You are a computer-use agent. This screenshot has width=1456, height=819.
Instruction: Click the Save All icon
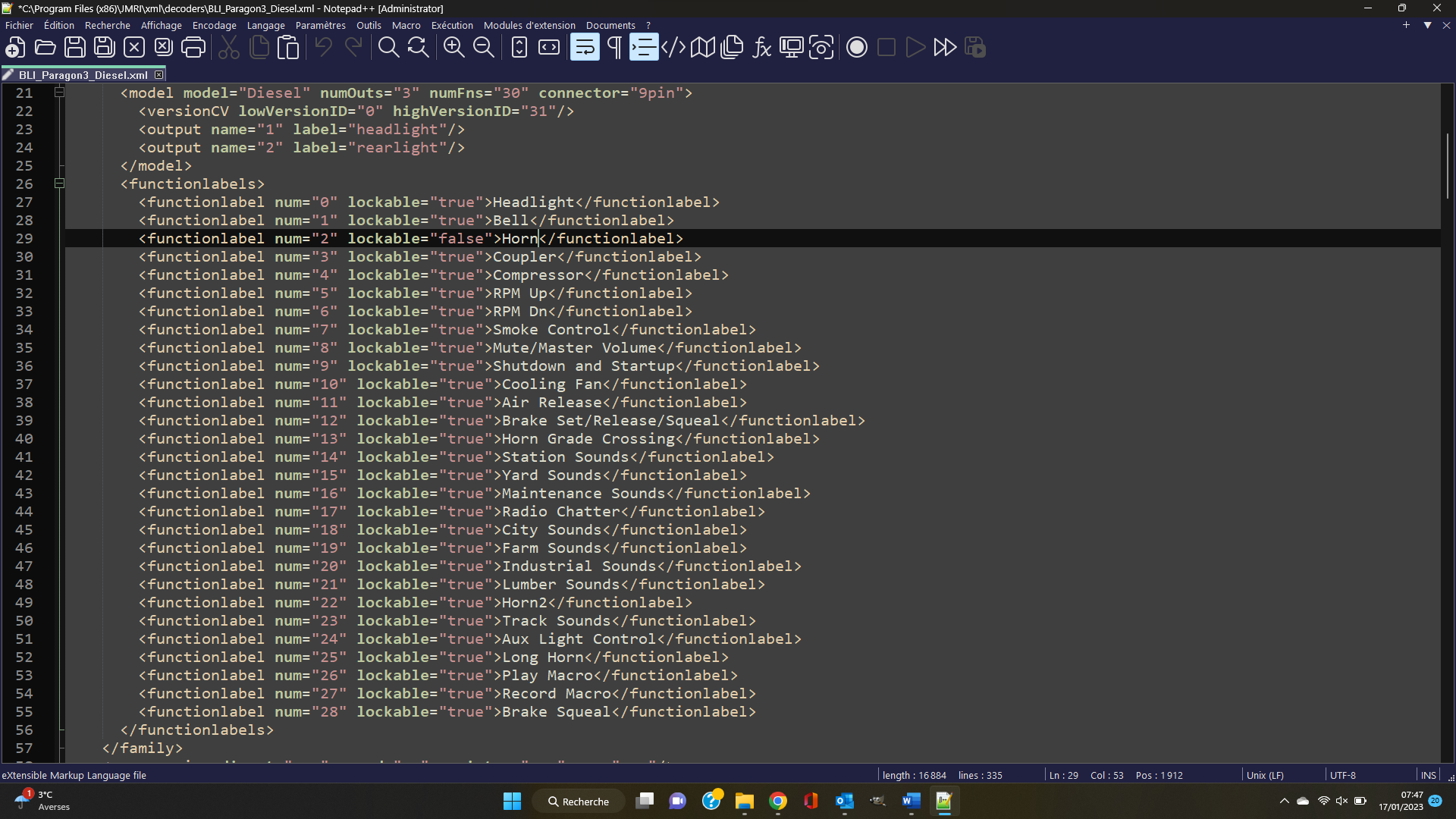pos(104,48)
